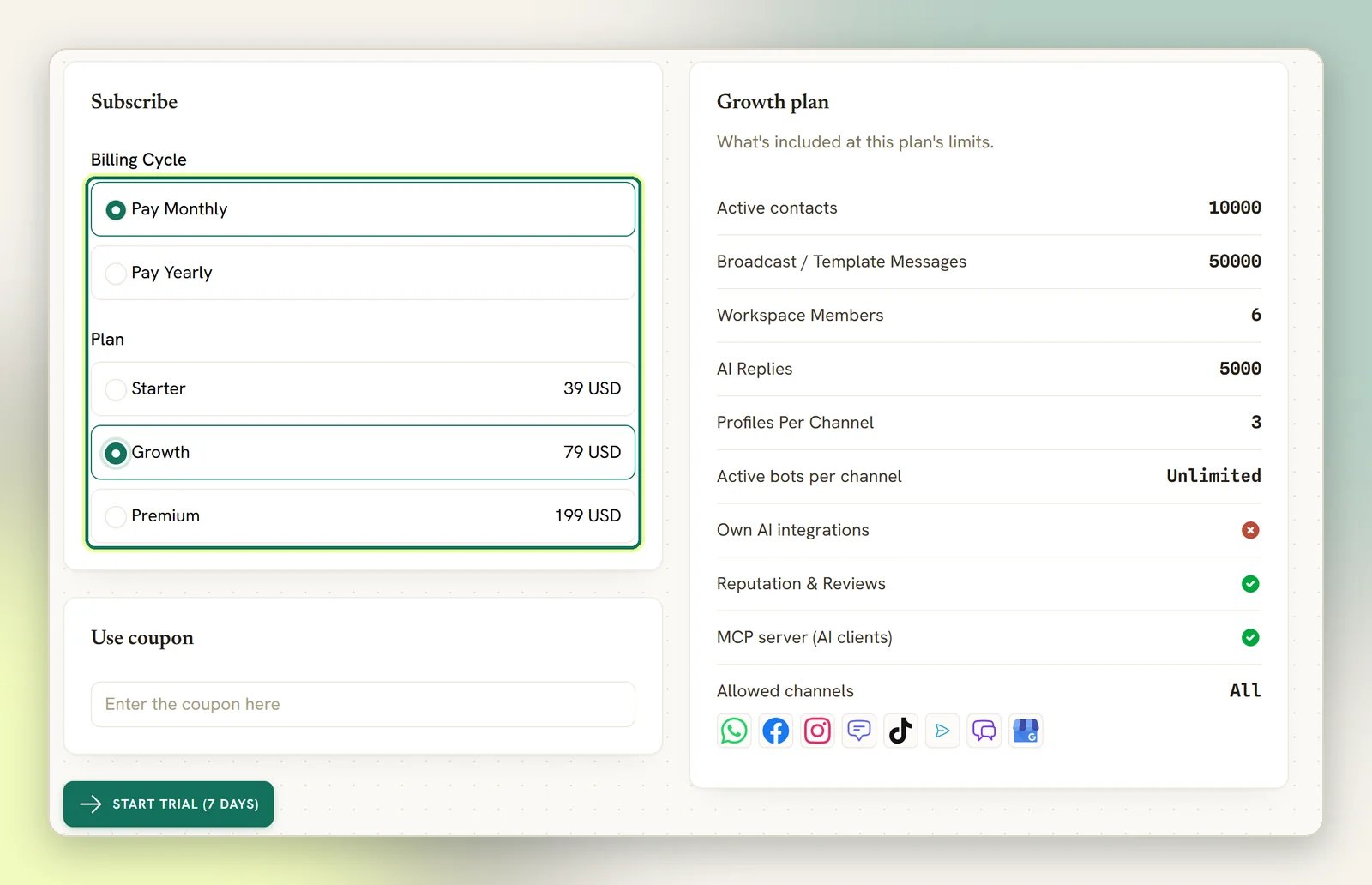Click the Workspace Members label
Image resolution: width=1372 pixels, height=885 pixels.
(x=800, y=315)
